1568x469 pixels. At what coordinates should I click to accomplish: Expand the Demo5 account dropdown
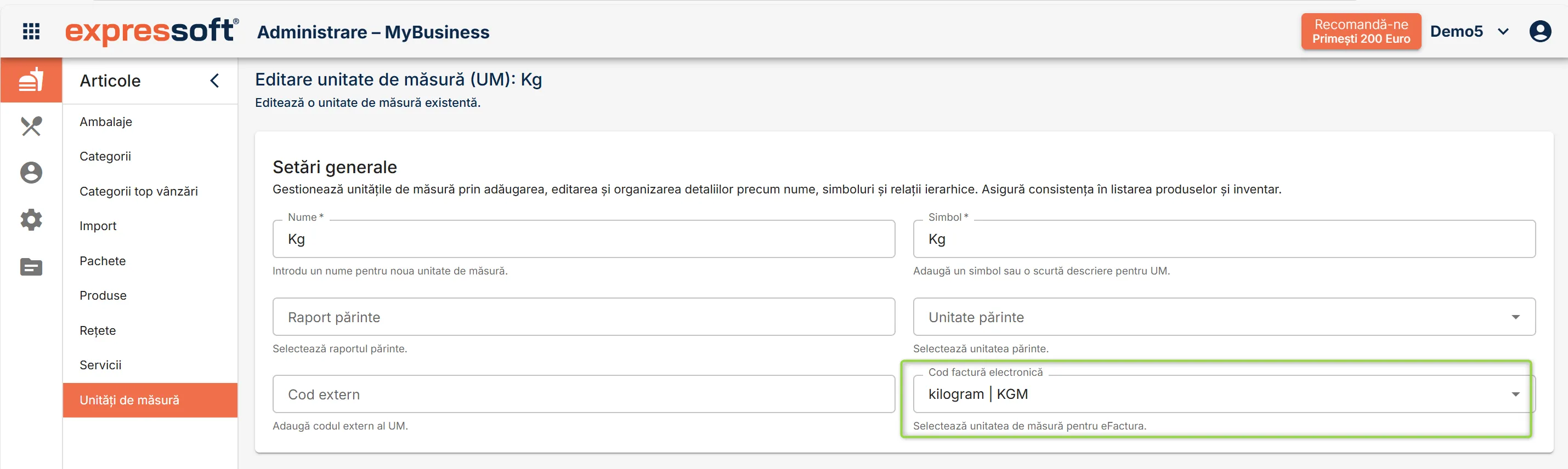pos(1469,32)
